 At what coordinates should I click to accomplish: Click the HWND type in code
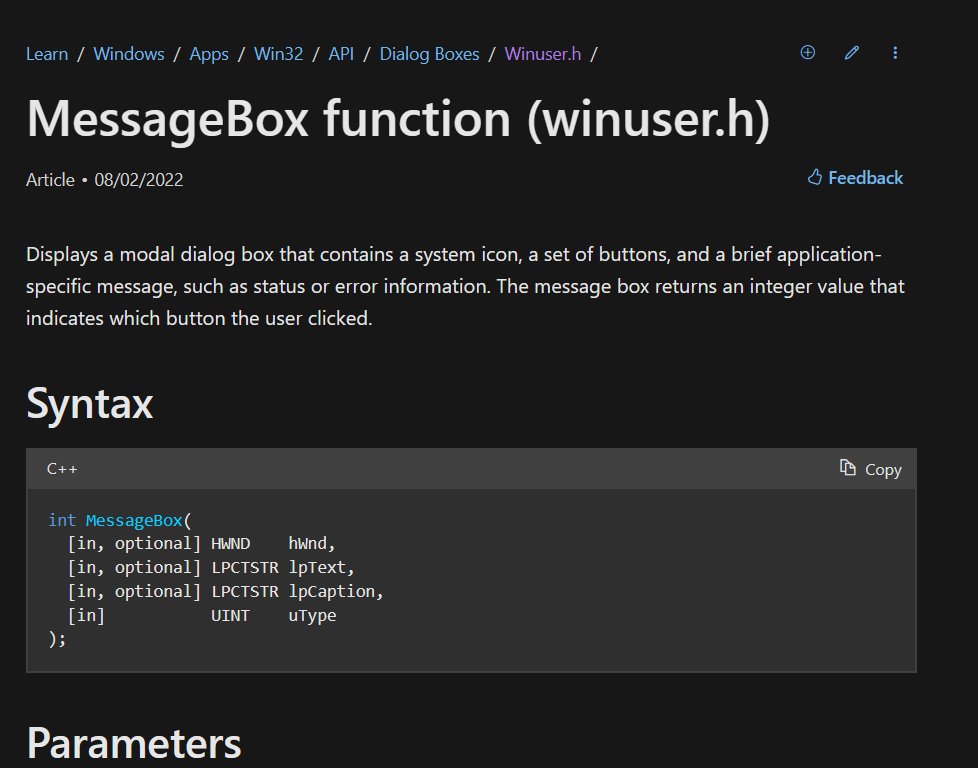(230, 543)
